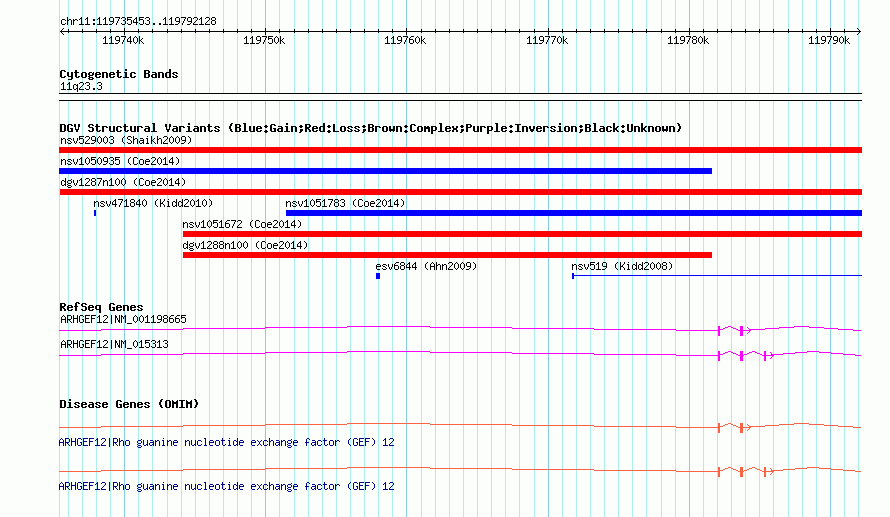Click the RefSeq Genes track heading
This screenshot has width=890, height=517.
click(x=101, y=307)
